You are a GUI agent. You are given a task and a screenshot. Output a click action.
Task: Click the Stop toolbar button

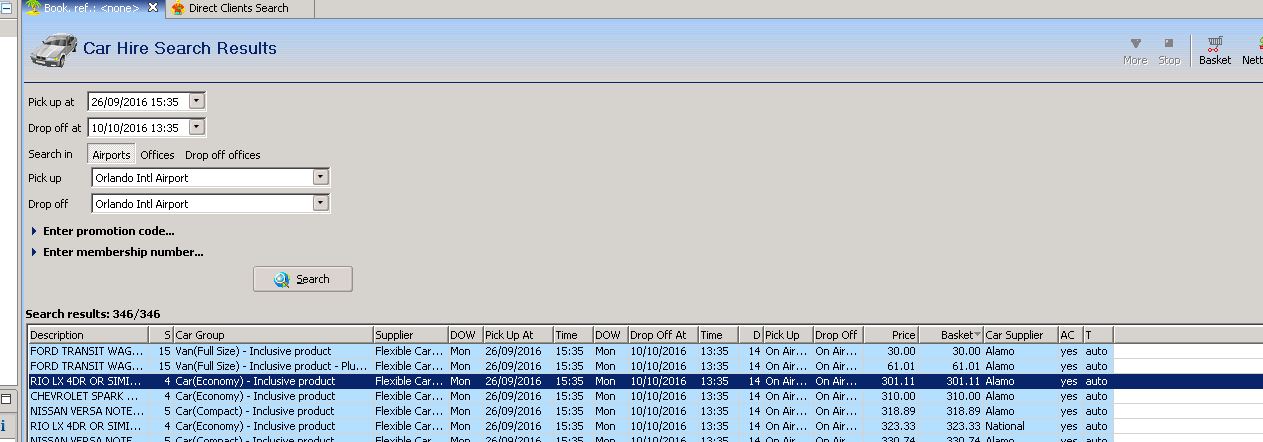point(1169,50)
